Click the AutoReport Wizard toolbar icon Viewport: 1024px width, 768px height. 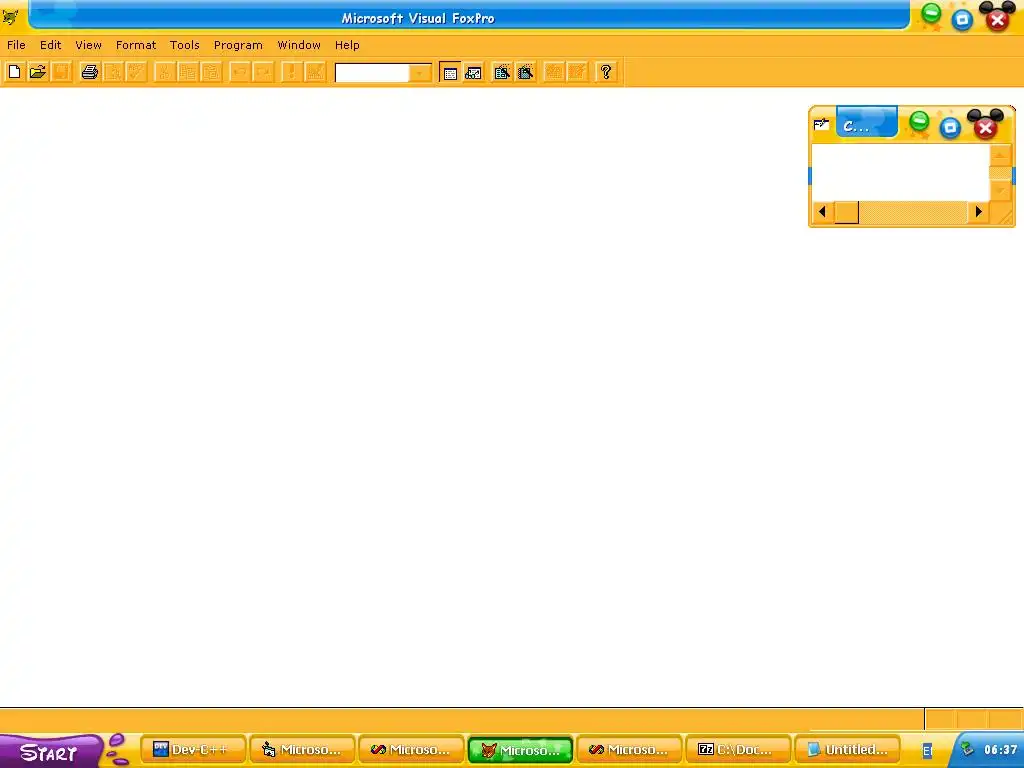point(577,72)
